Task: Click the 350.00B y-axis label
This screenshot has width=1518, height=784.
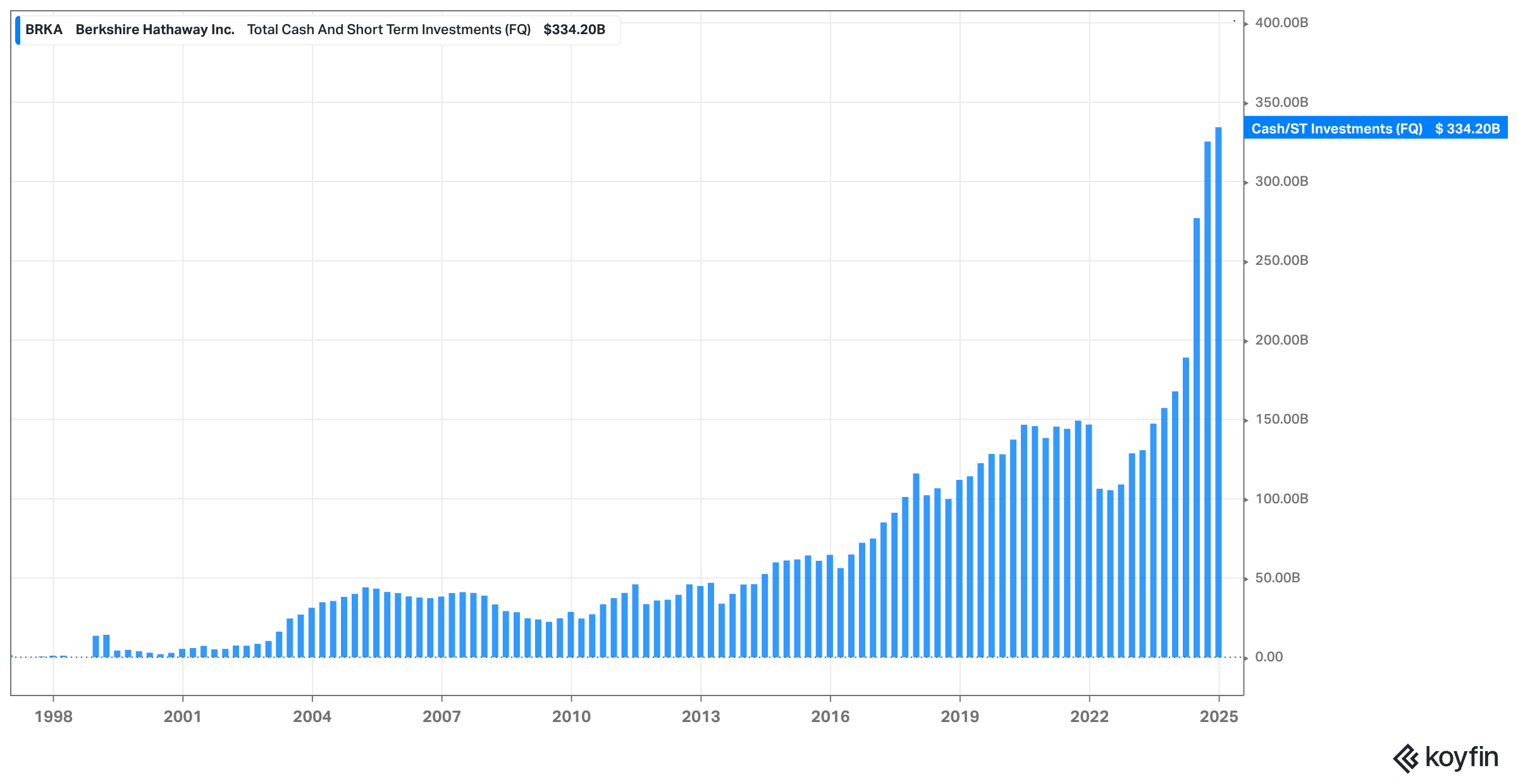Action: pos(1281,102)
